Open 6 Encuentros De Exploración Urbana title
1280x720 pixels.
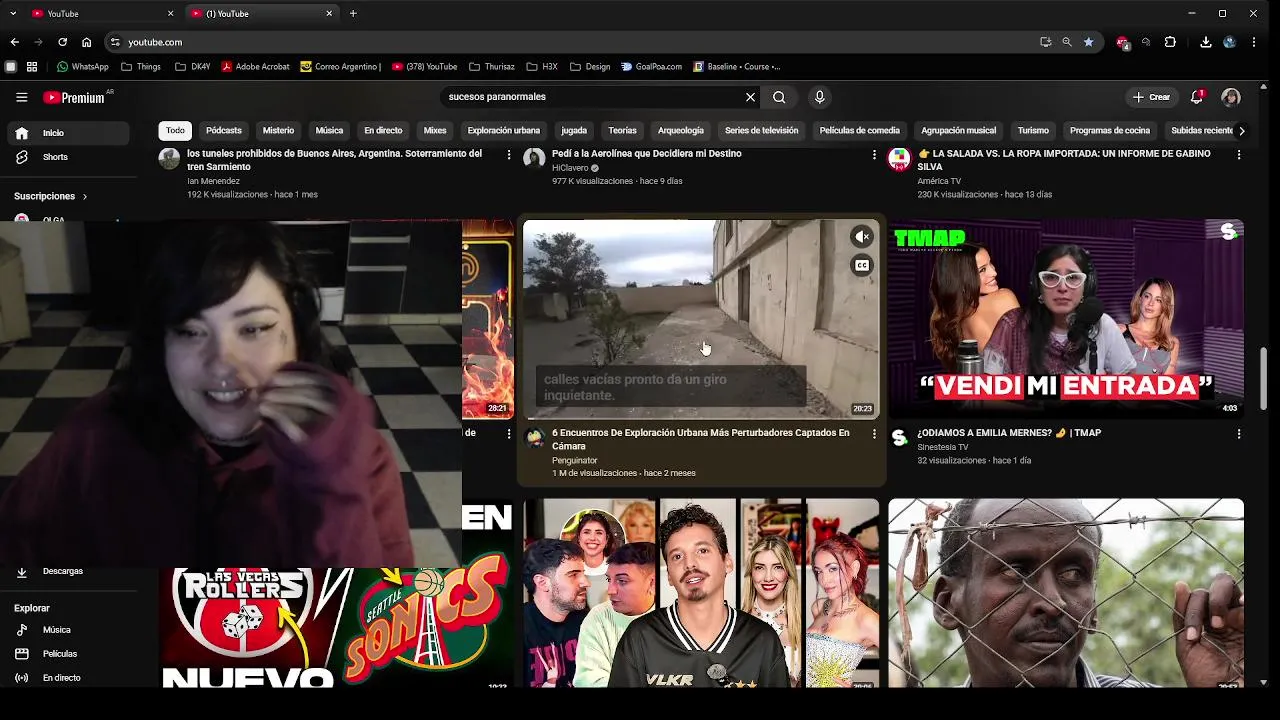pyautogui.click(x=700, y=439)
